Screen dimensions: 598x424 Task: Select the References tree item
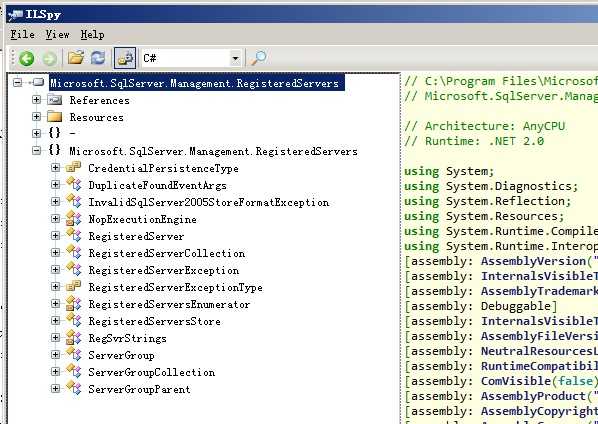pos(100,100)
